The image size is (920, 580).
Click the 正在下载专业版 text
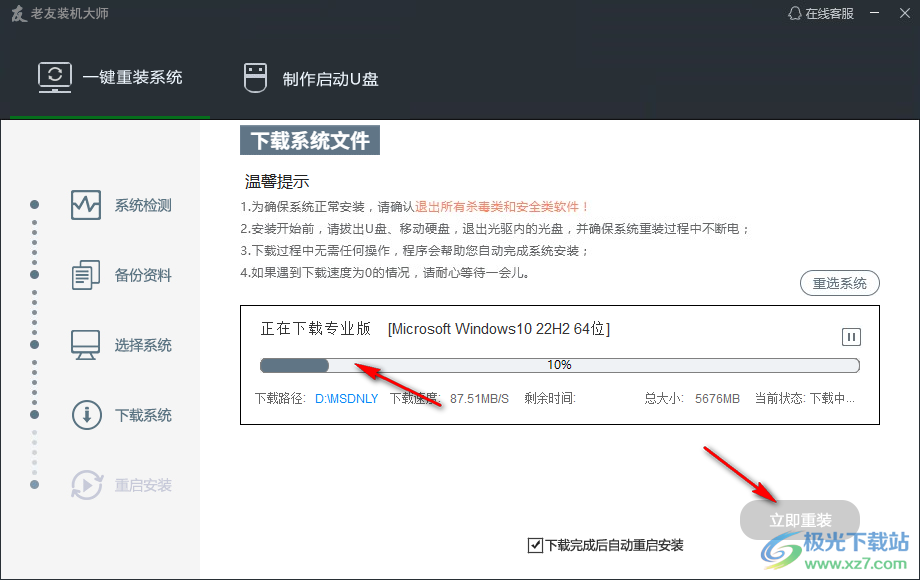click(316, 328)
